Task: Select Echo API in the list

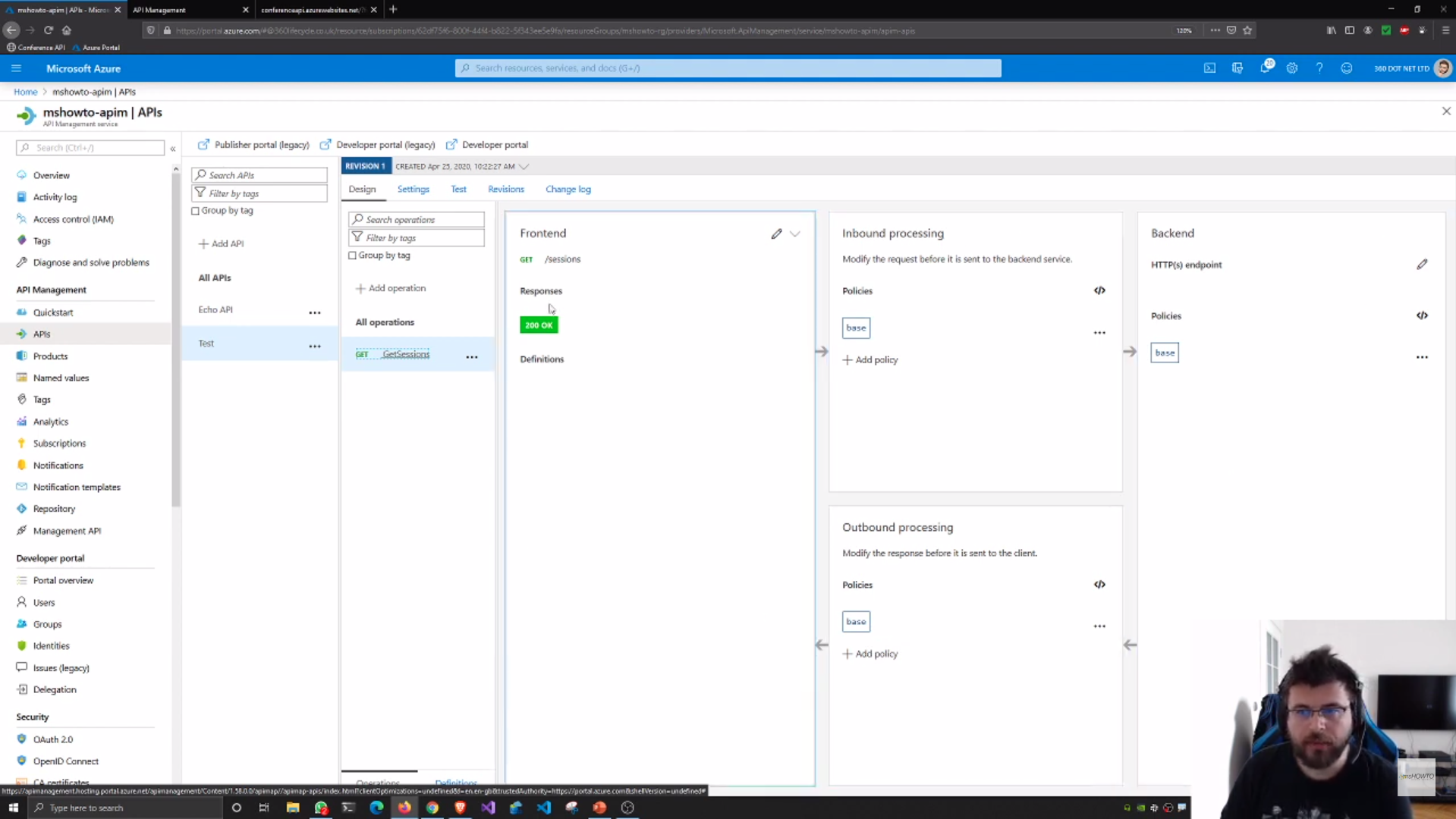Action: (215, 310)
